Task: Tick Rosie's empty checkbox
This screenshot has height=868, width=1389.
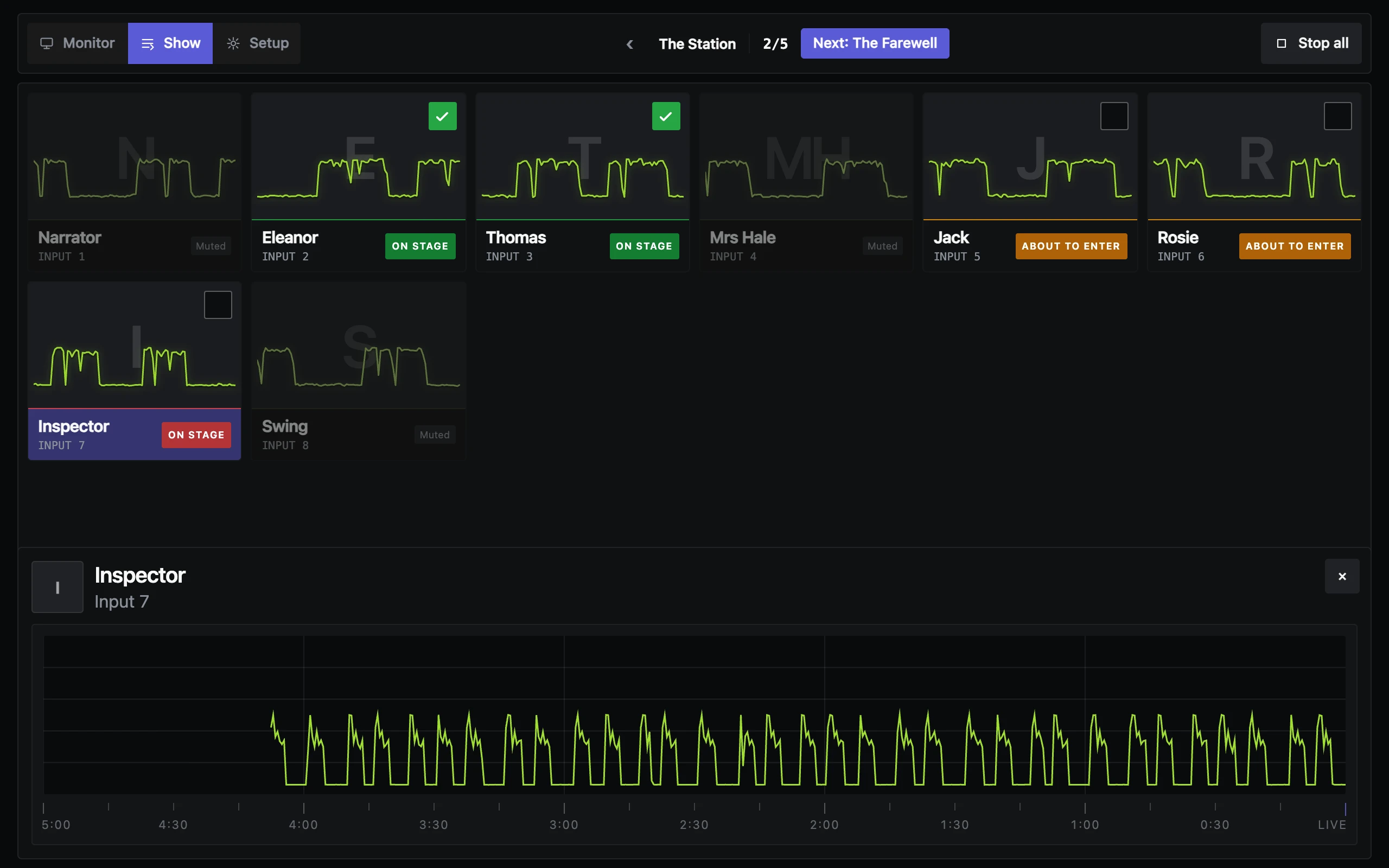Action: [x=1337, y=116]
